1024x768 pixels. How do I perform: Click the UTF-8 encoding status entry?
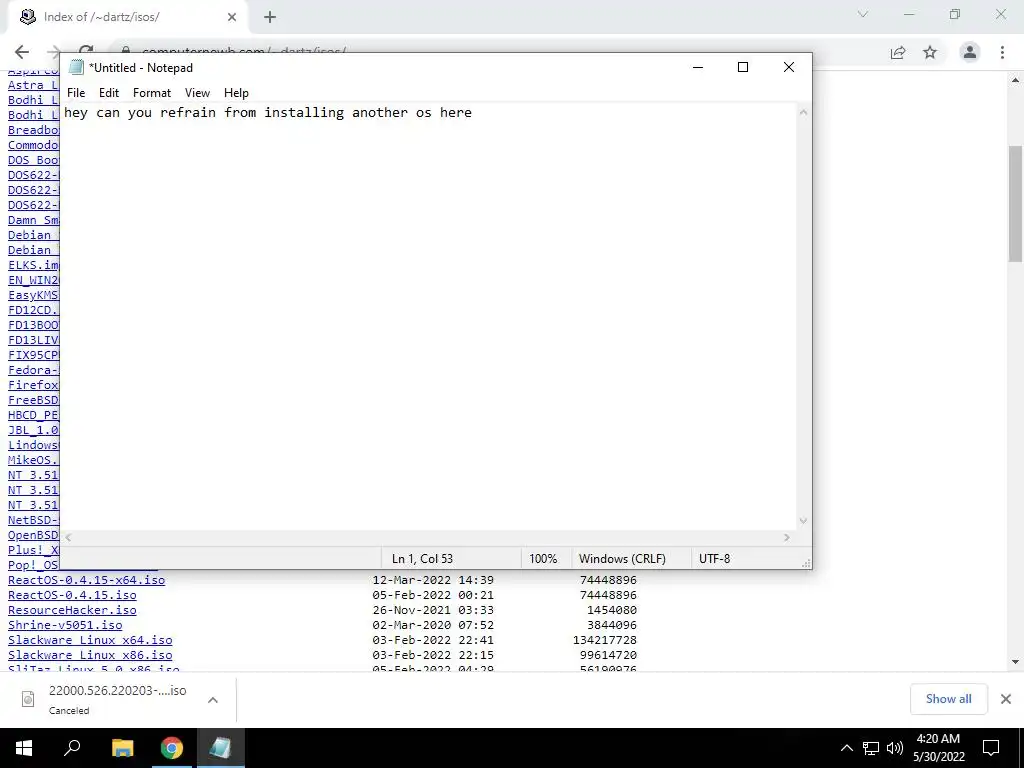(714, 559)
